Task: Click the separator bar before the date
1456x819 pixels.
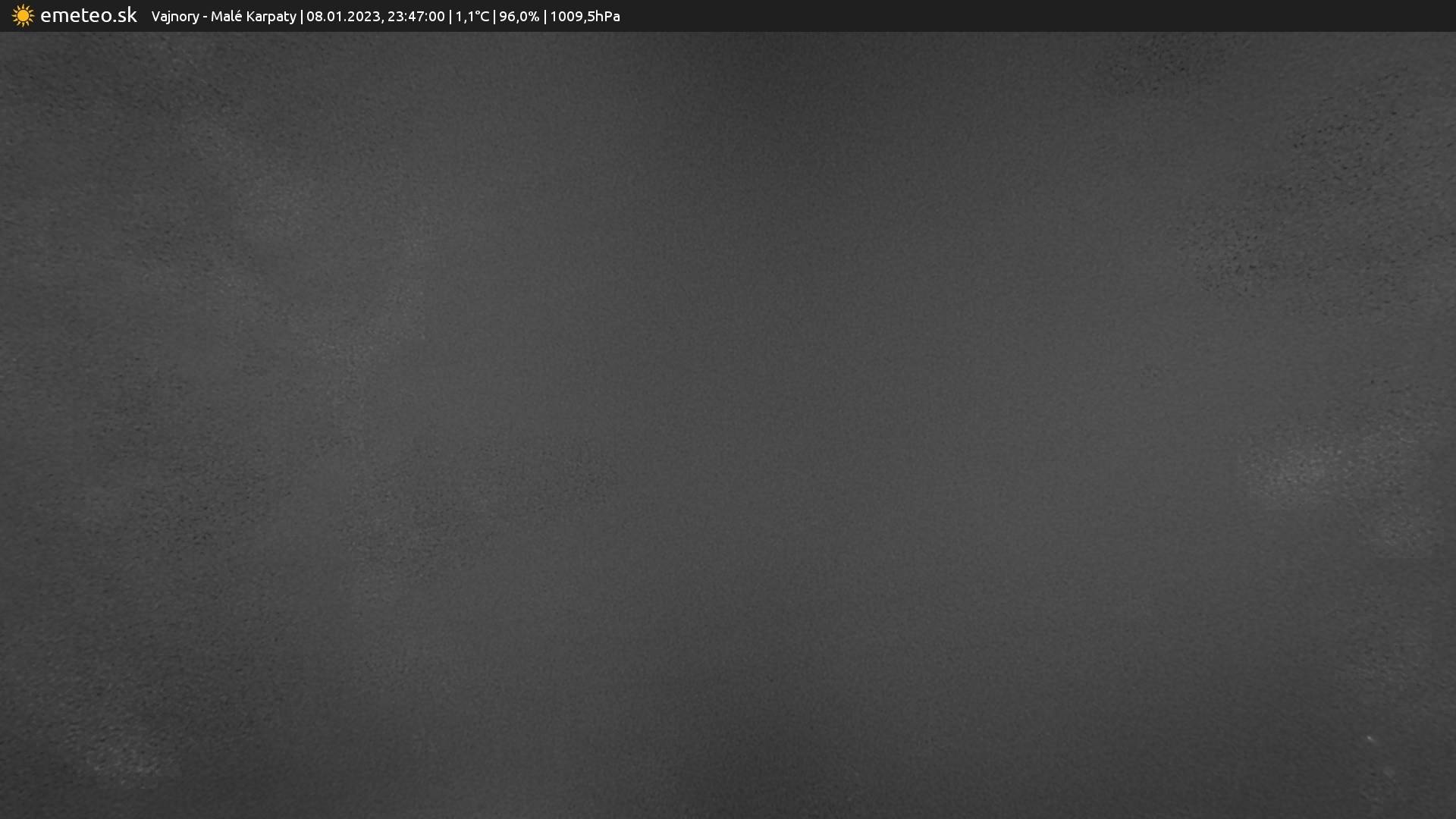Action: (x=302, y=16)
